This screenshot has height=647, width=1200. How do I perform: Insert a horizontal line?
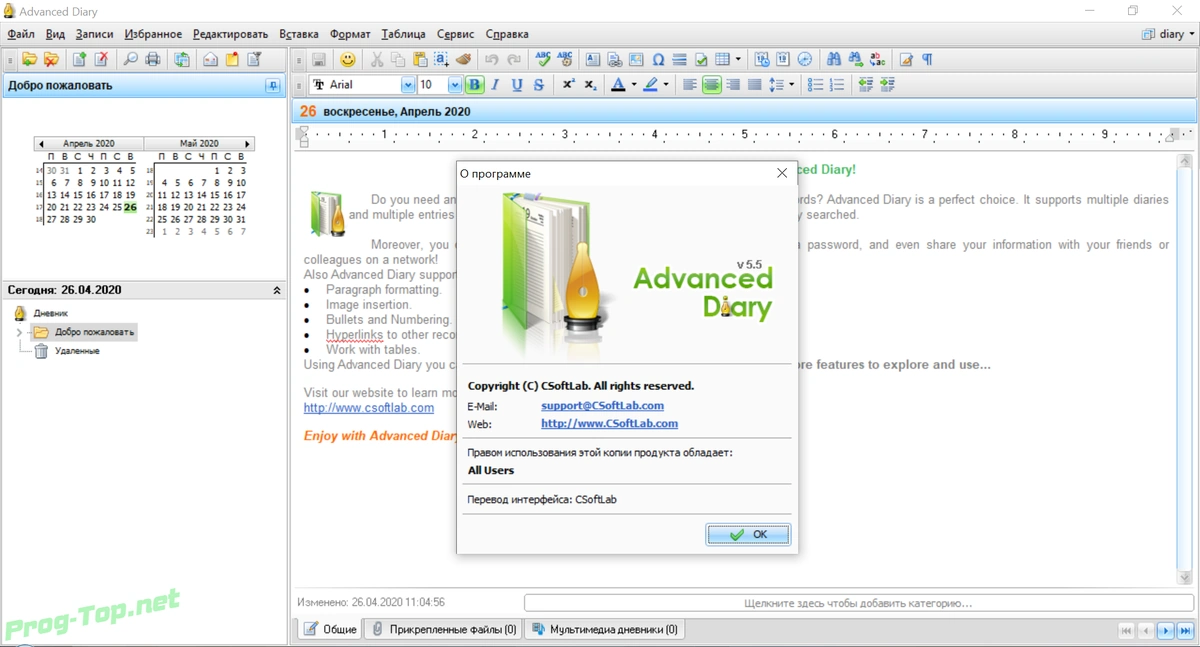[x=680, y=60]
